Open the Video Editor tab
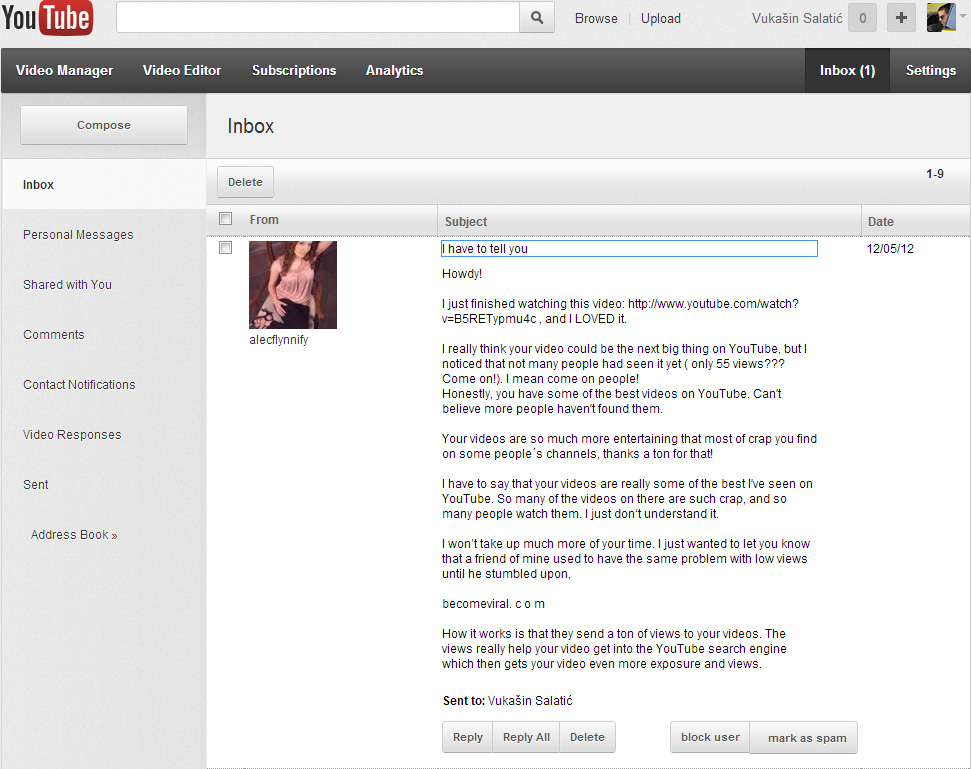 [182, 71]
